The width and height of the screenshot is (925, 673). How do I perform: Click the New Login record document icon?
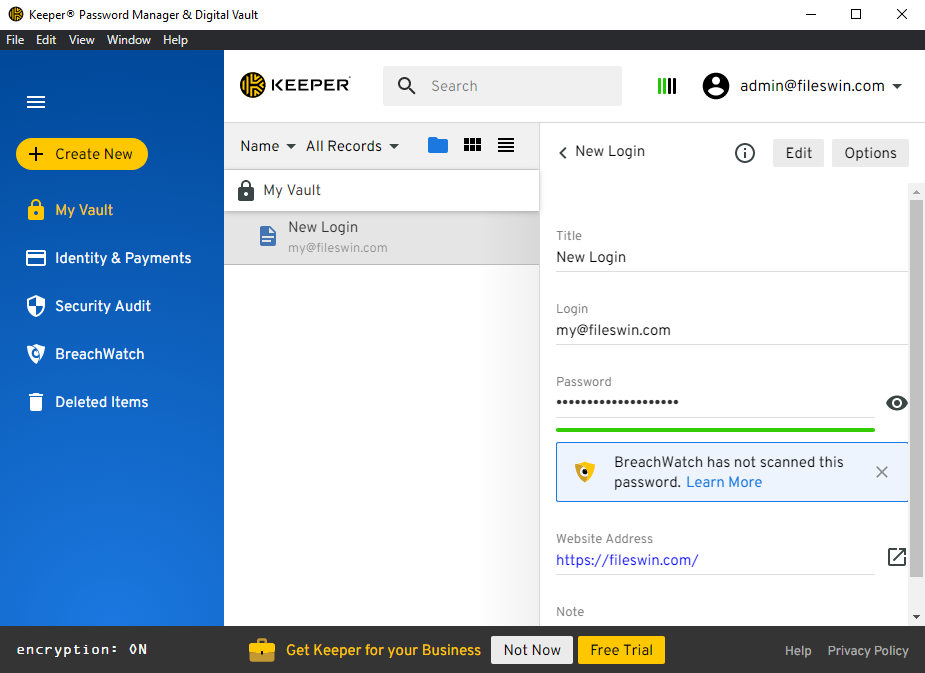pyautogui.click(x=268, y=236)
